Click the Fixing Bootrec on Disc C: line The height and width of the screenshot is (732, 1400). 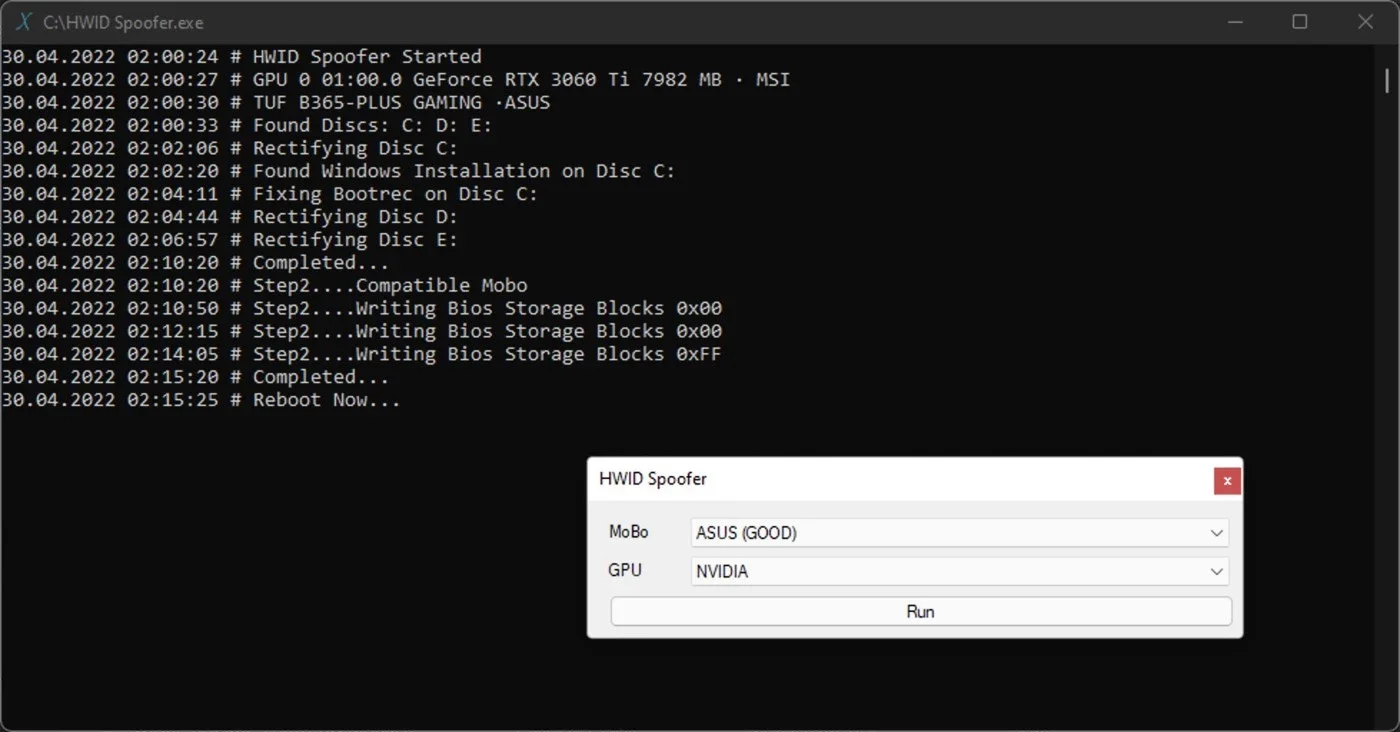click(x=270, y=194)
